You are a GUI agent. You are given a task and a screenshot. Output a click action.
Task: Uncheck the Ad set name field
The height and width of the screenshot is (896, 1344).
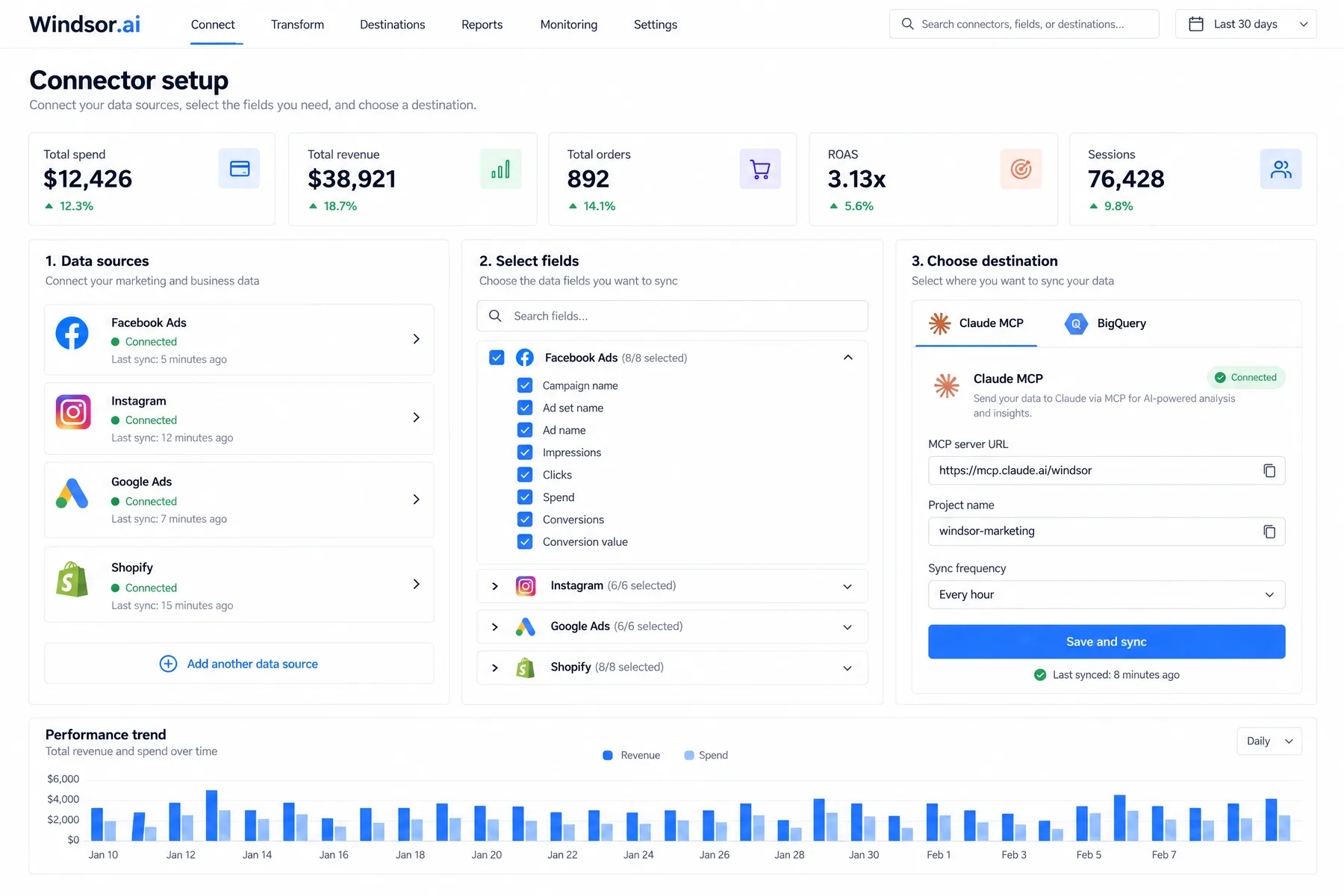pyautogui.click(x=525, y=408)
